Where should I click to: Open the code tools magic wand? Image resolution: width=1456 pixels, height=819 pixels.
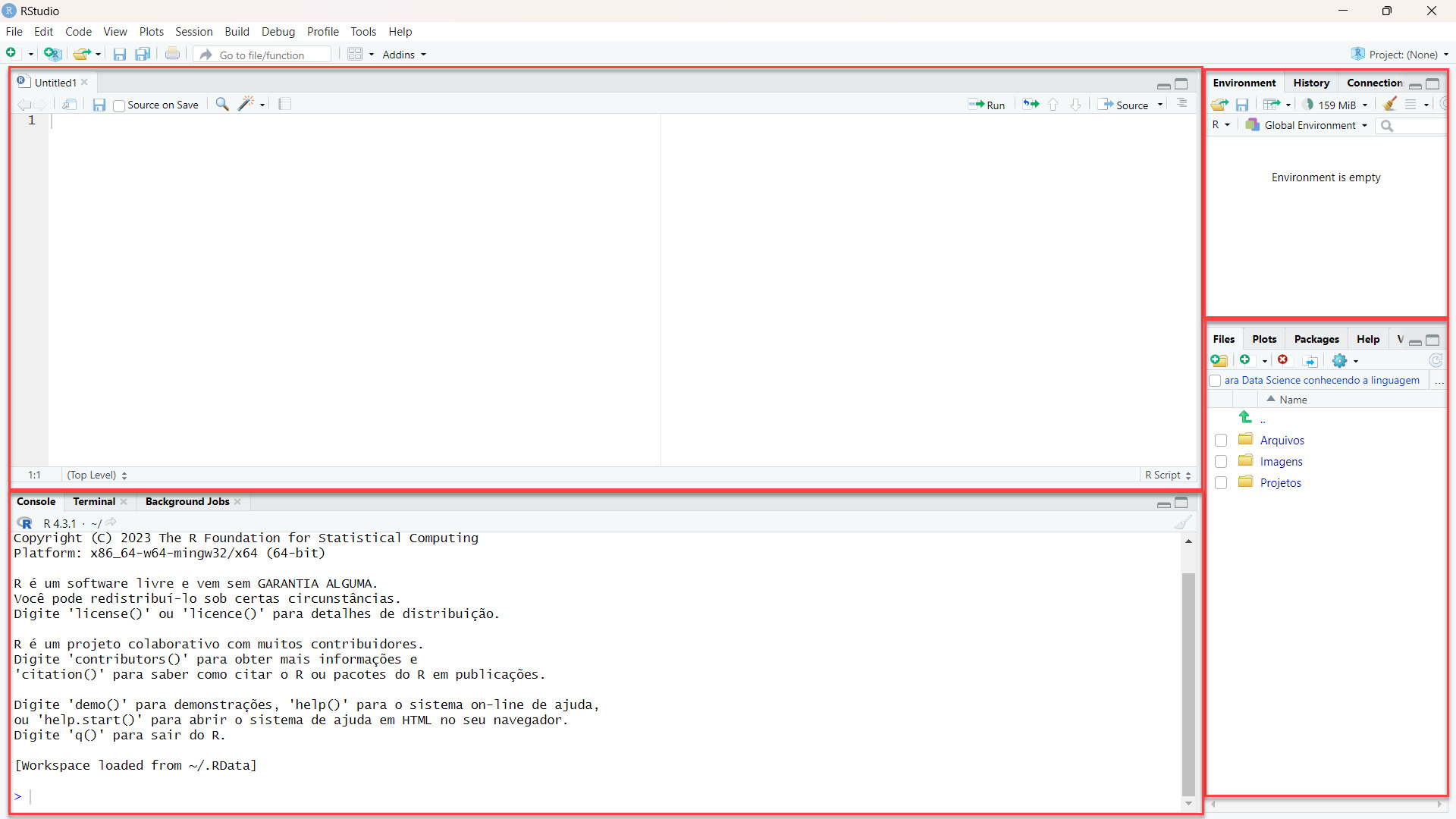click(246, 104)
